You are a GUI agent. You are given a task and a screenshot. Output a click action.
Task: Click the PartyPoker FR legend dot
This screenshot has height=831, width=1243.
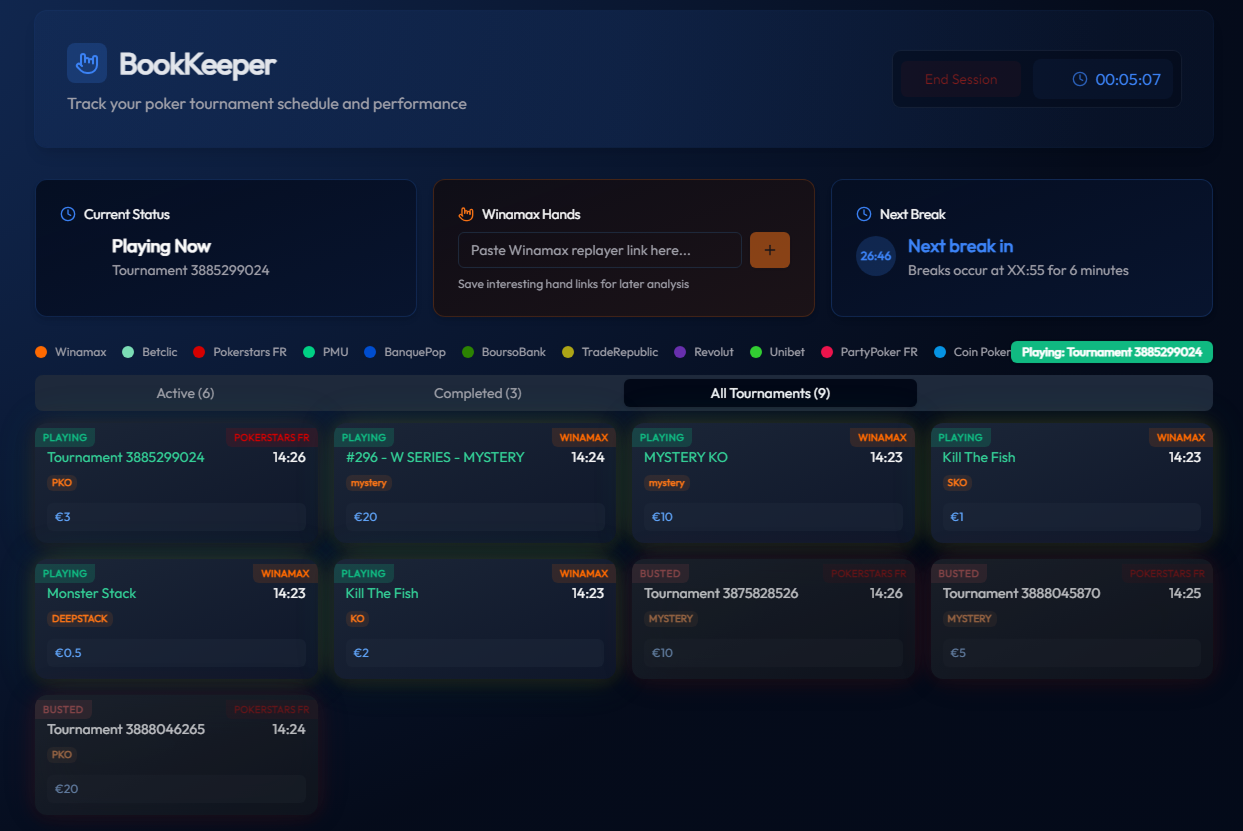pyautogui.click(x=827, y=352)
